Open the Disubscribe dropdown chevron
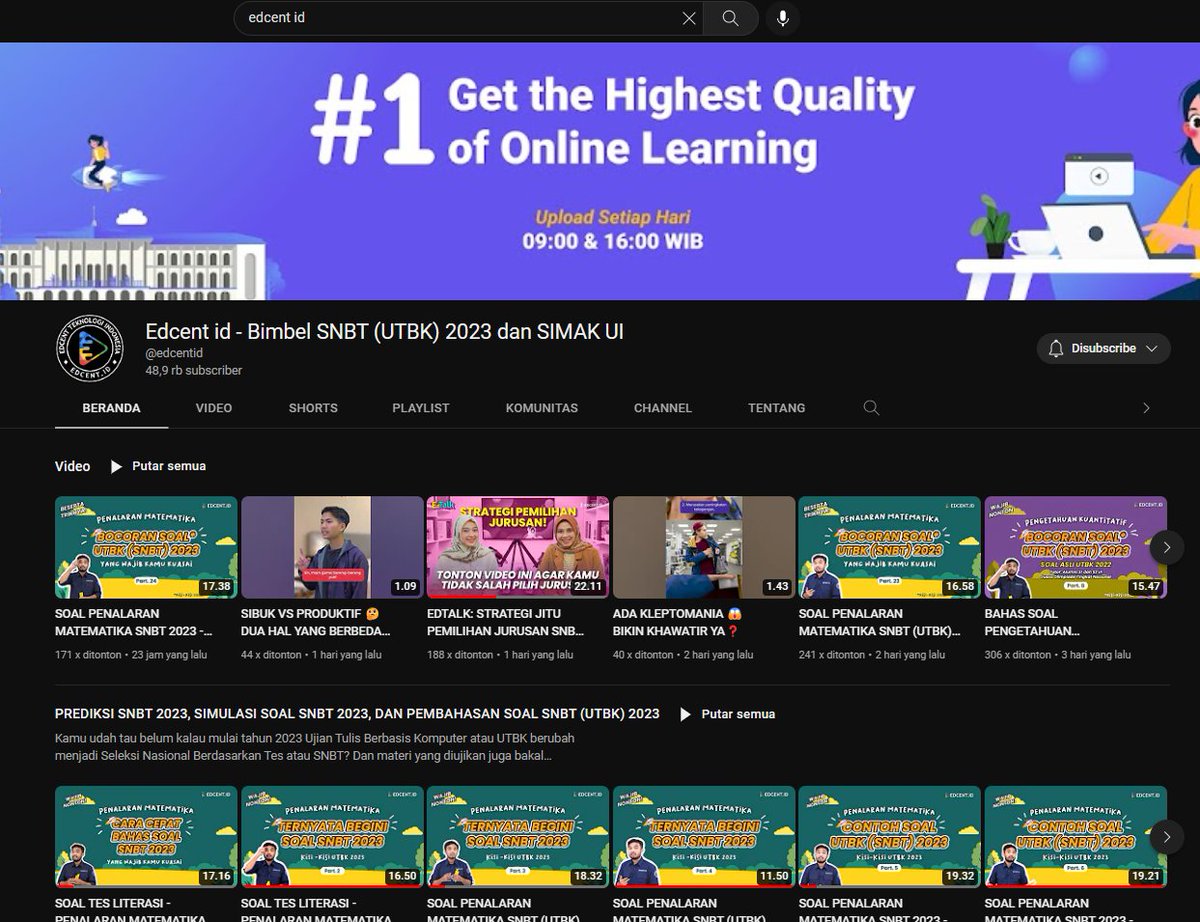 1151,348
